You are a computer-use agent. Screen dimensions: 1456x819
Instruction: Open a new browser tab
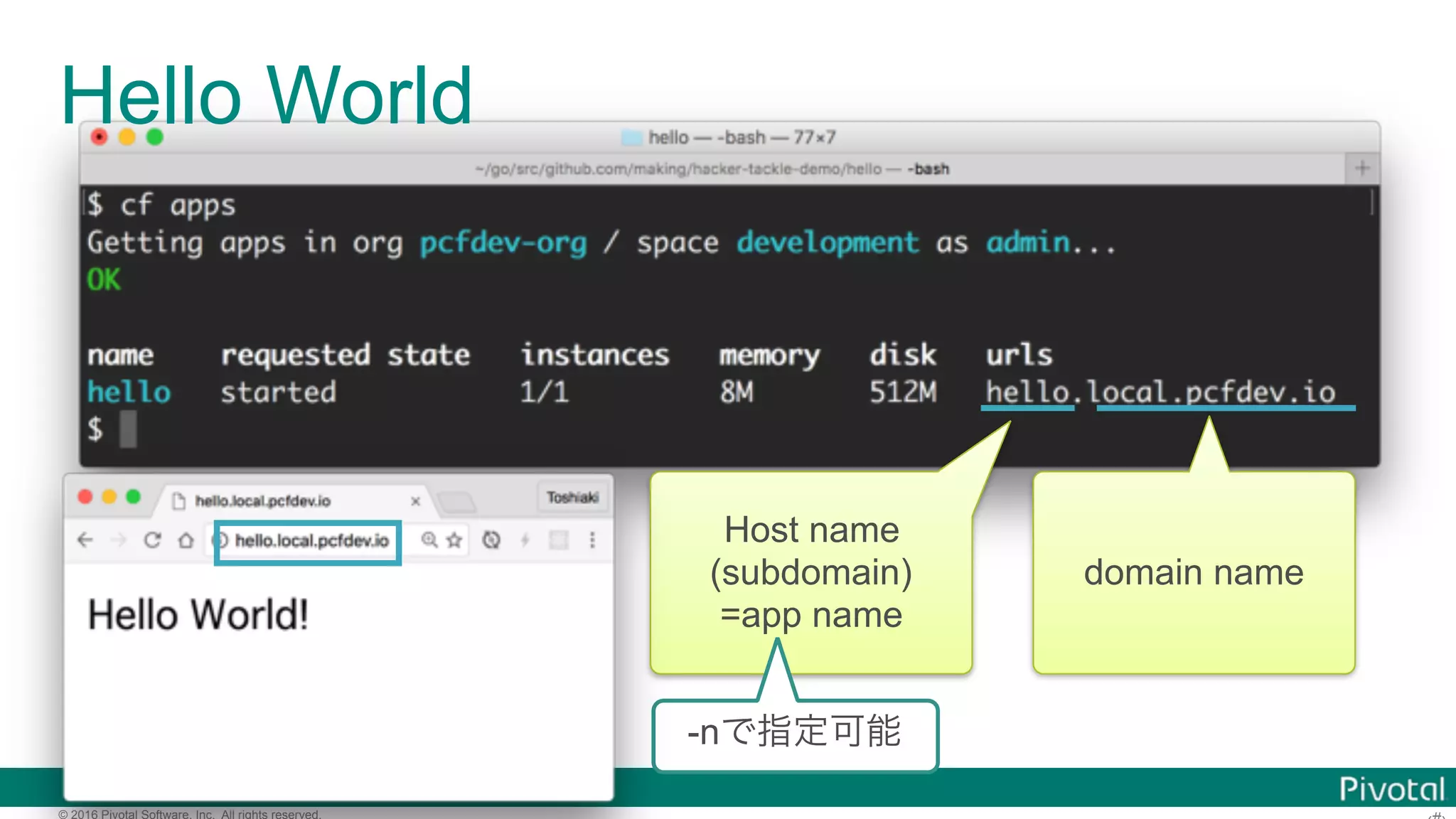point(457,503)
